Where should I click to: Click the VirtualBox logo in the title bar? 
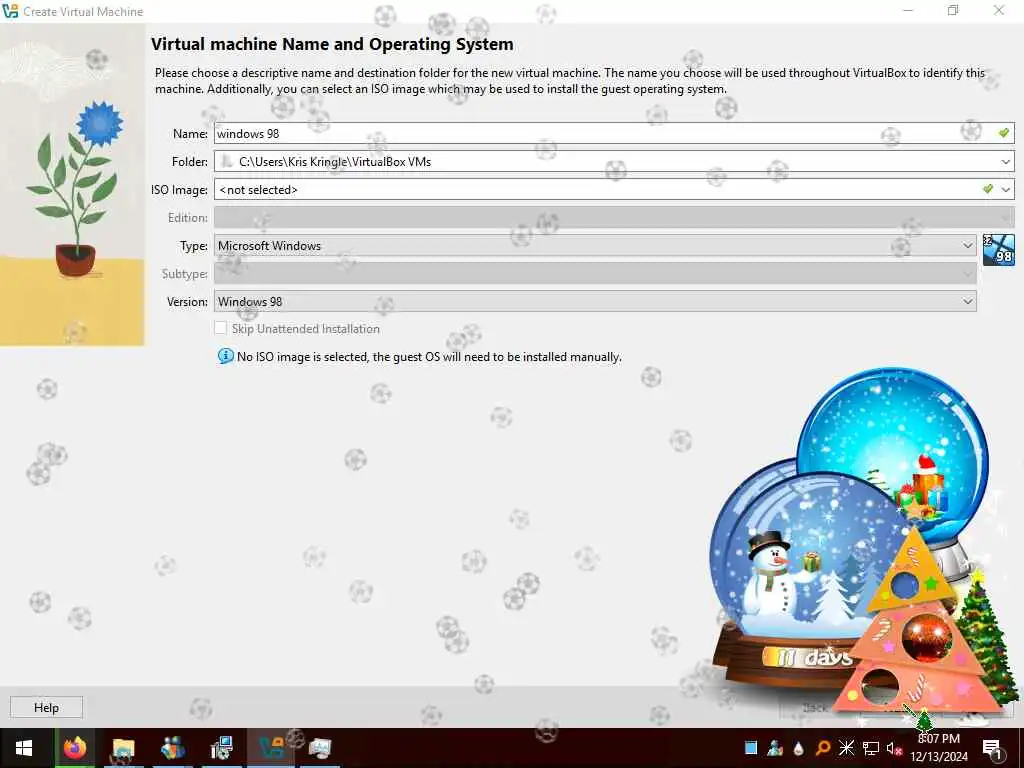10,11
